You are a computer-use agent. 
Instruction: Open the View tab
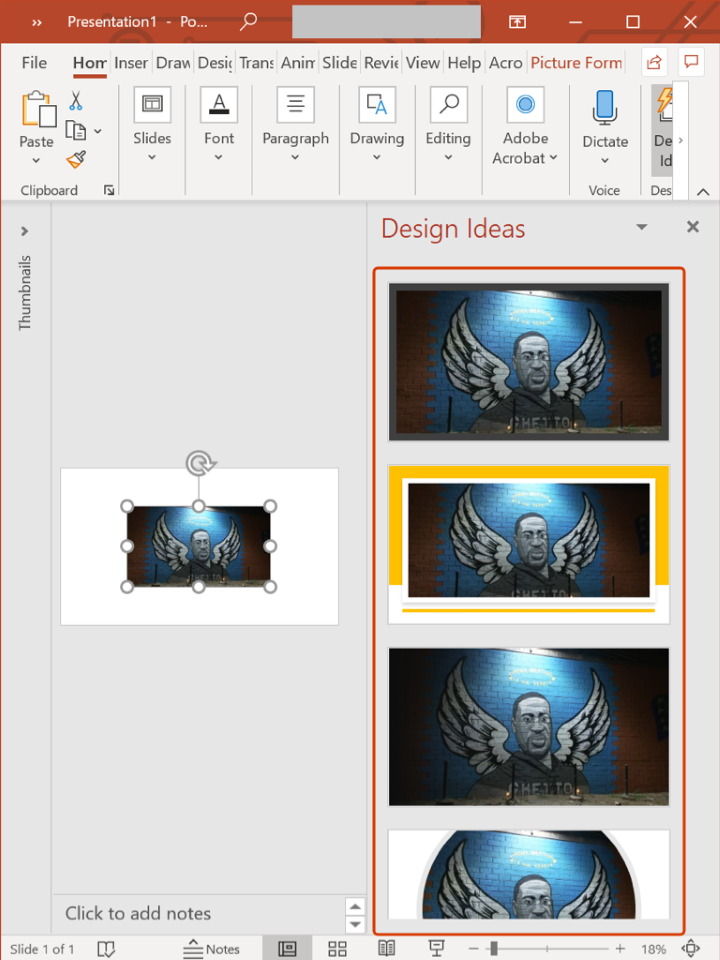tap(422, 62)
